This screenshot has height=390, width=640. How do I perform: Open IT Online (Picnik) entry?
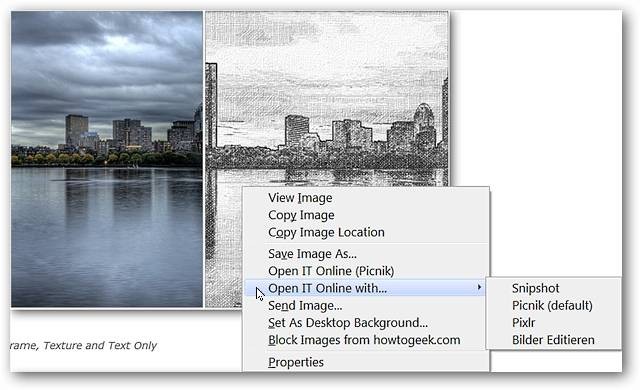366,271
